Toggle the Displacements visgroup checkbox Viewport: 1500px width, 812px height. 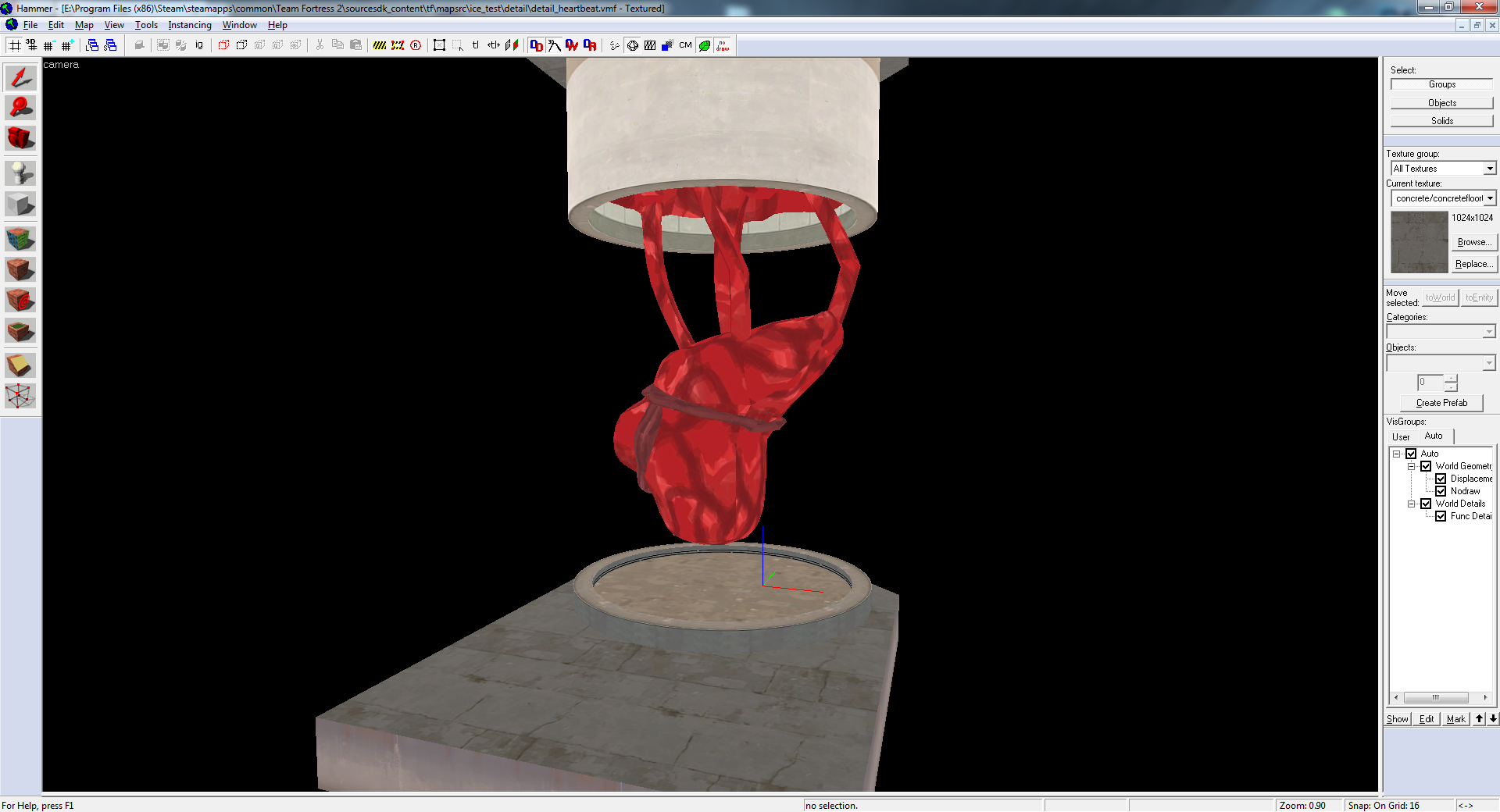tap(1441, 479)
